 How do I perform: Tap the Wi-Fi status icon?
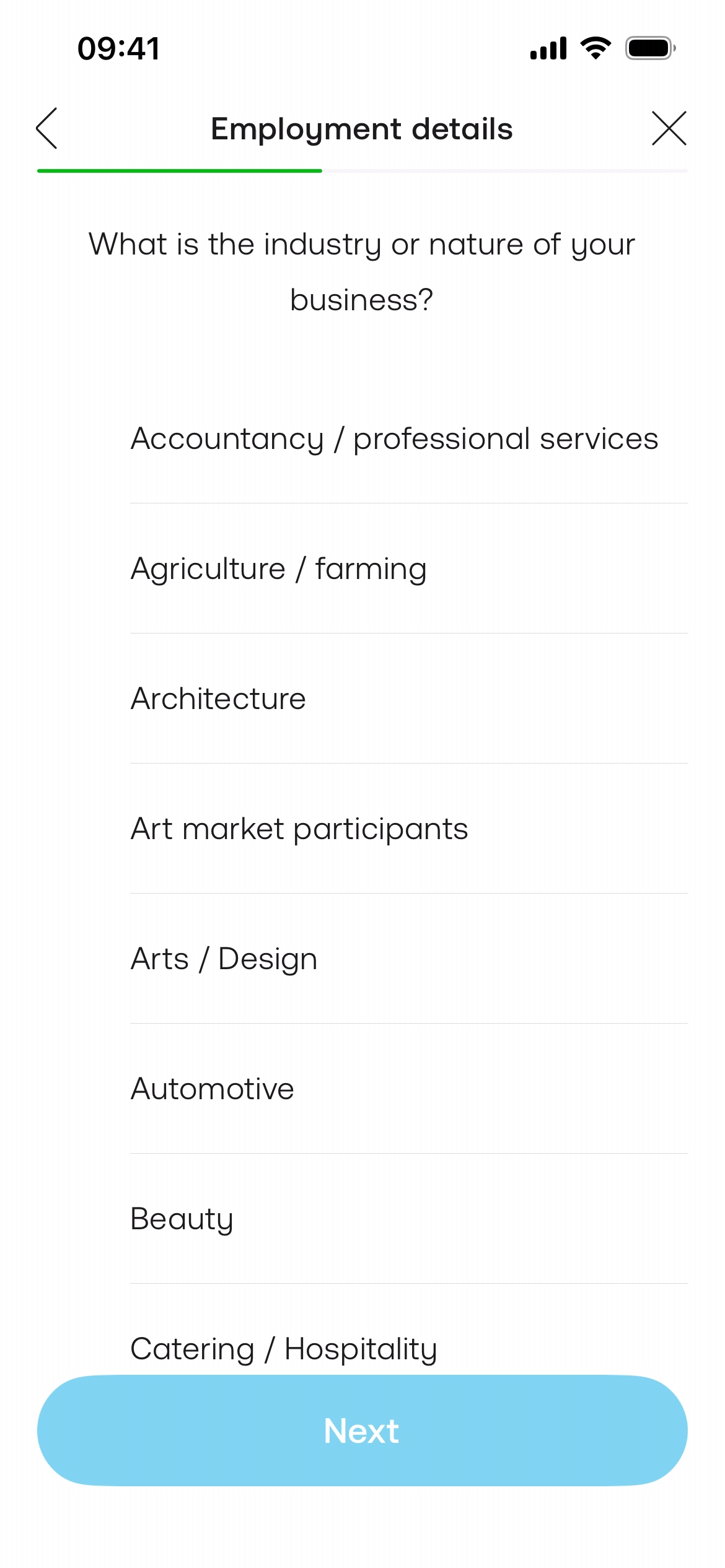[595, 48]
